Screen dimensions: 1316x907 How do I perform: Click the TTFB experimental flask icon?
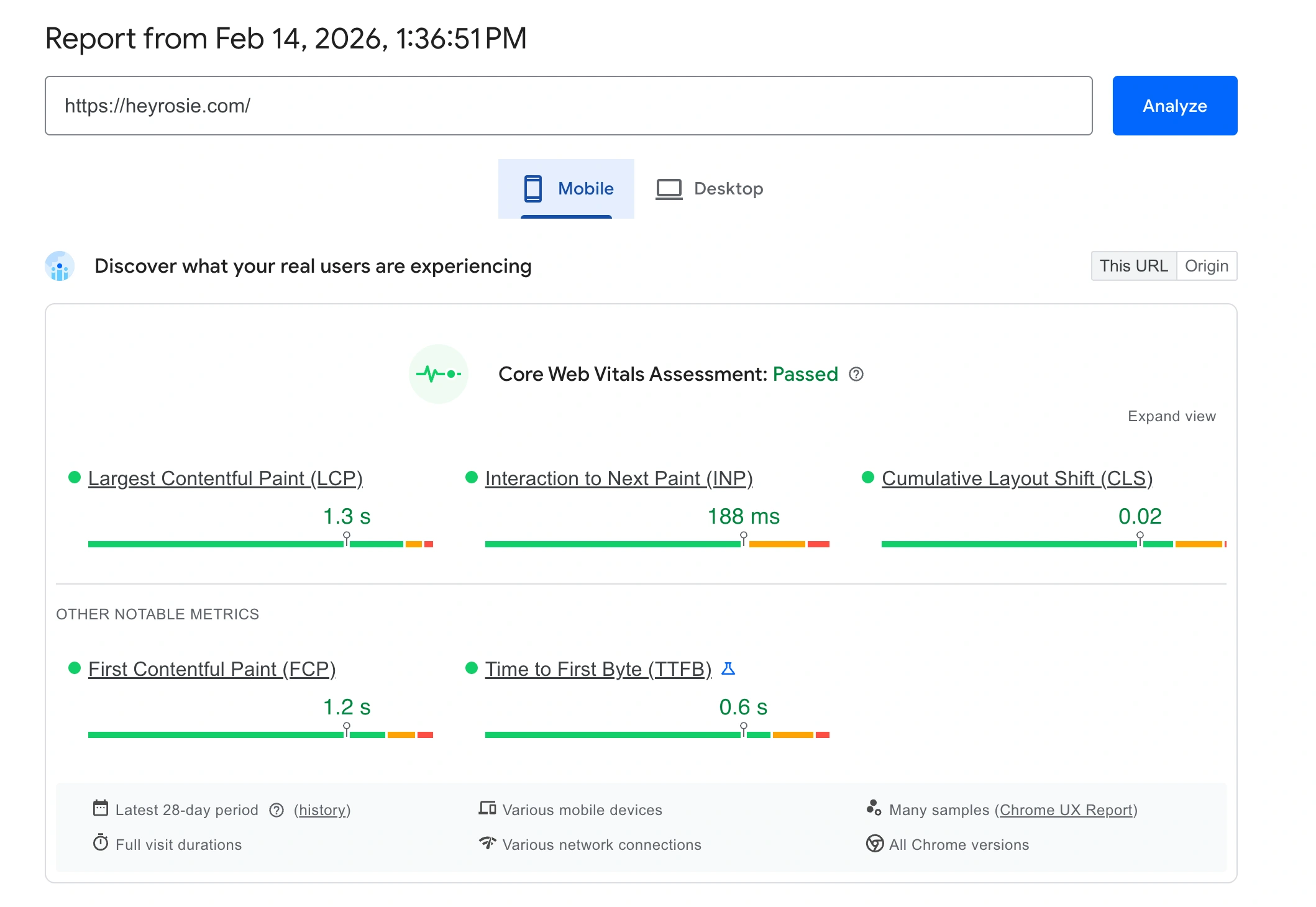coord(728,668)
